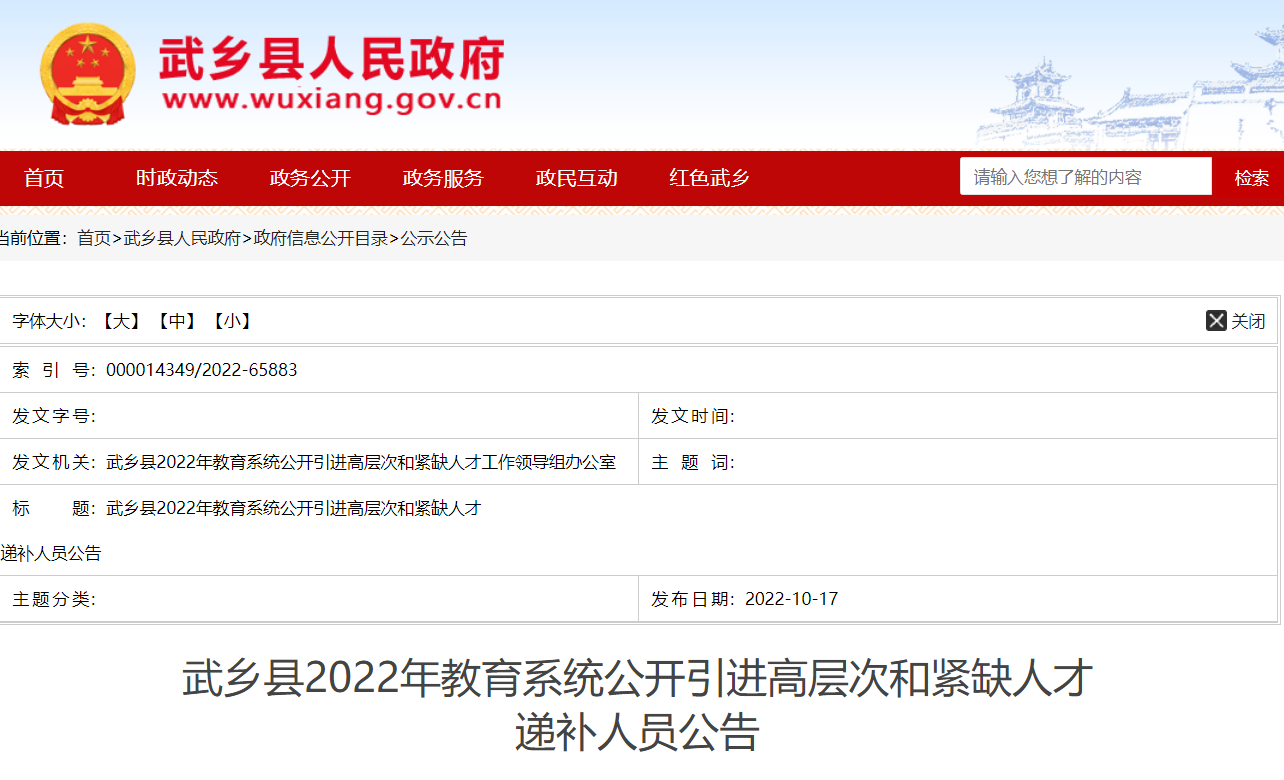Go to 政务公开 section
The height and width of the screenshot is (780, 1284).
(x=310, y=178)
